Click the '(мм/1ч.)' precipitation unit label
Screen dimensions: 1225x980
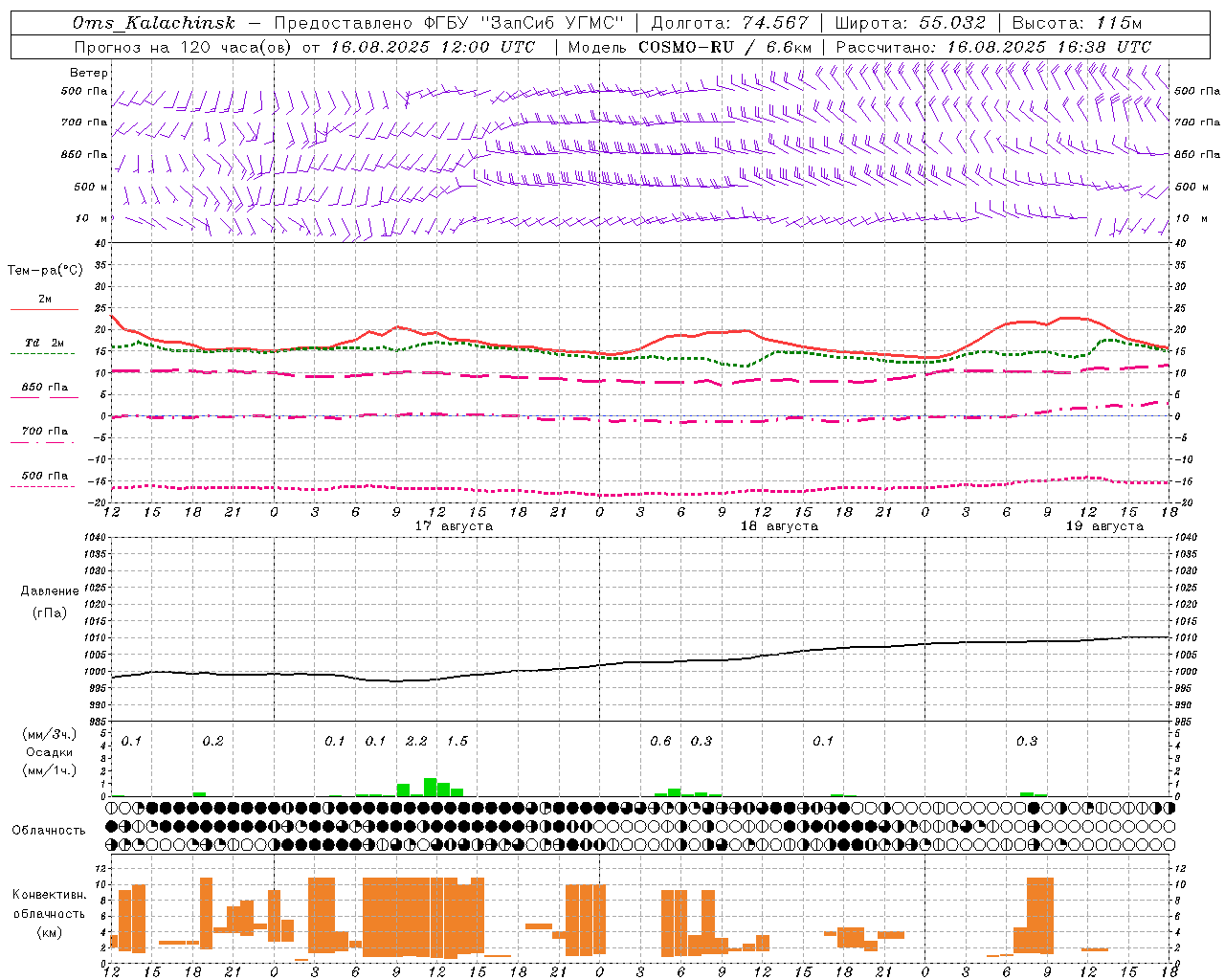[x=50, y=770]
